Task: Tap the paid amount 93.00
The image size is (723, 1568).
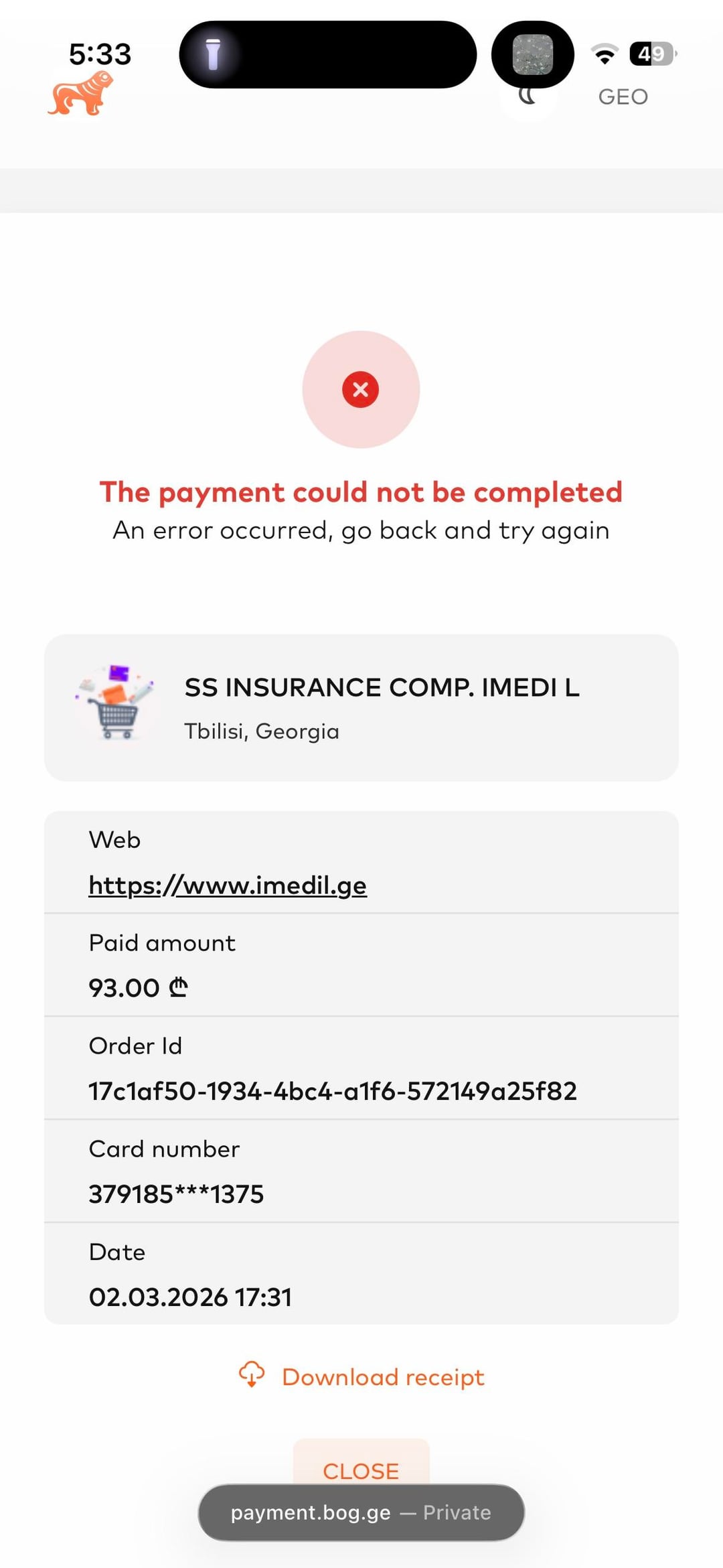Action: [138, 988]
